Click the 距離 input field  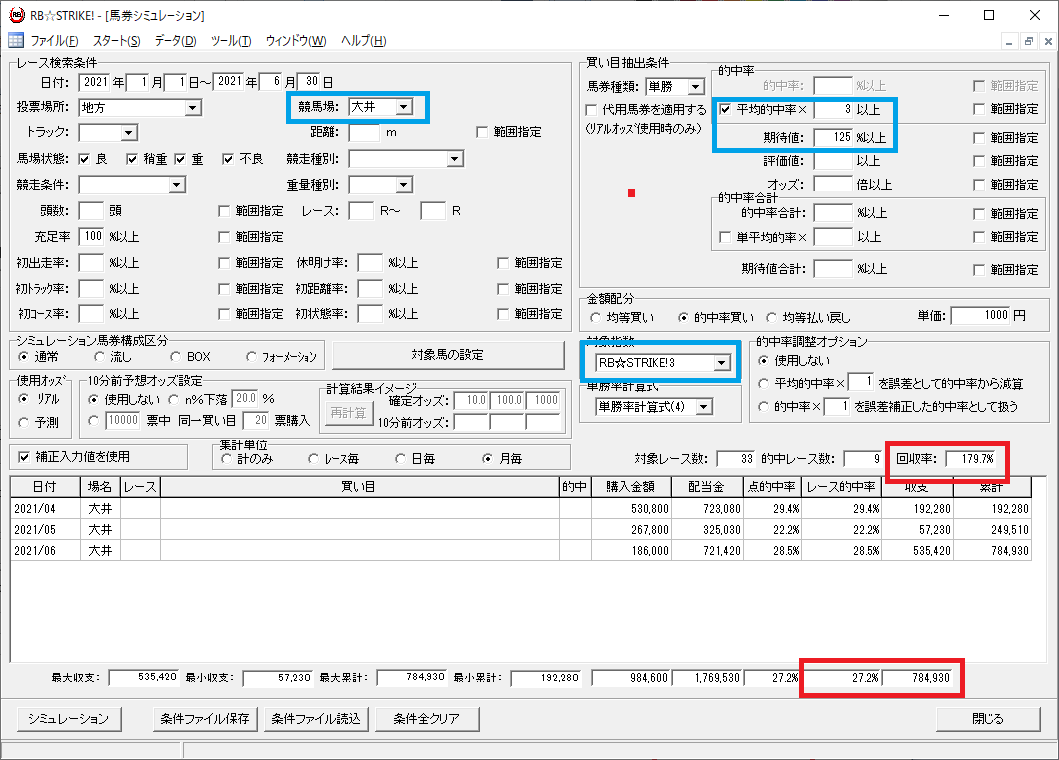click(364, 133)
